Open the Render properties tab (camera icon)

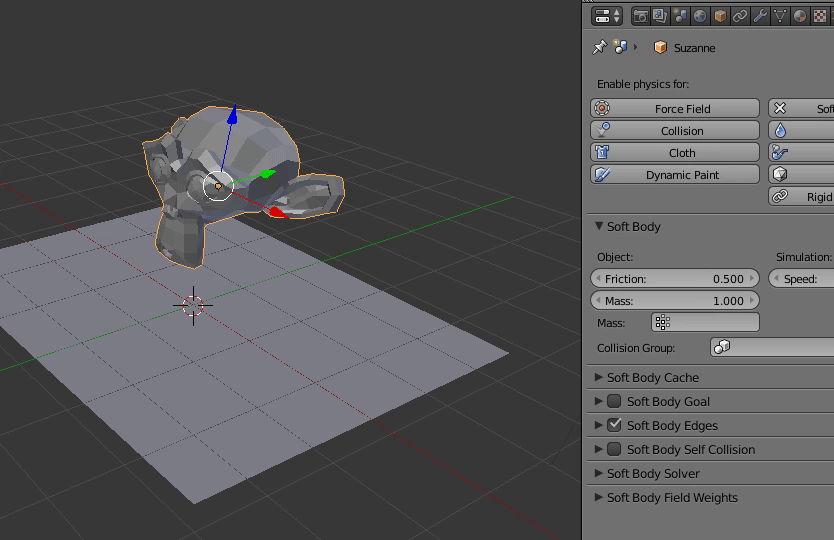[640, 16]
